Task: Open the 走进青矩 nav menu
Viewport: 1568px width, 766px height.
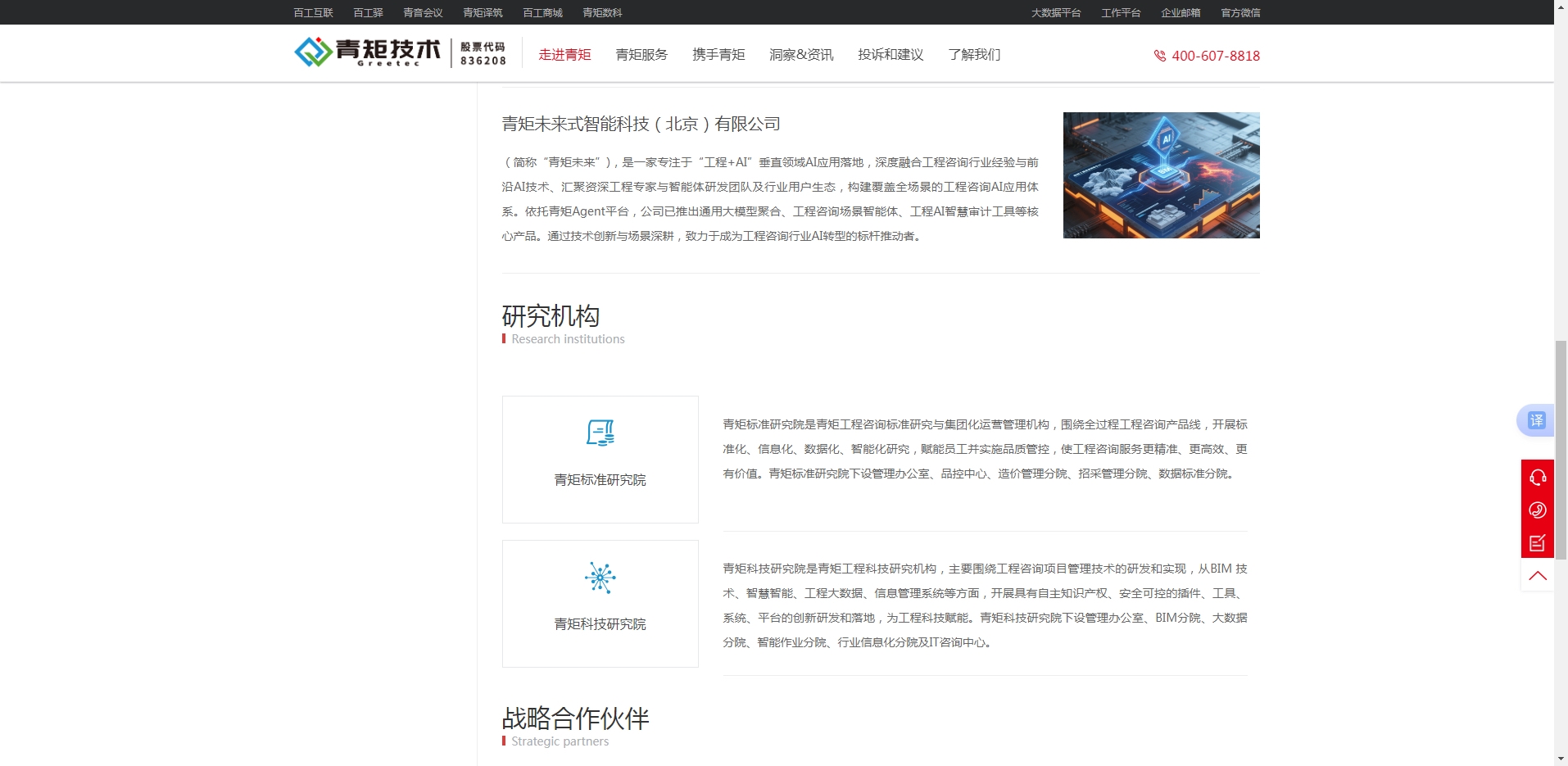Action: tap(564, 55)
